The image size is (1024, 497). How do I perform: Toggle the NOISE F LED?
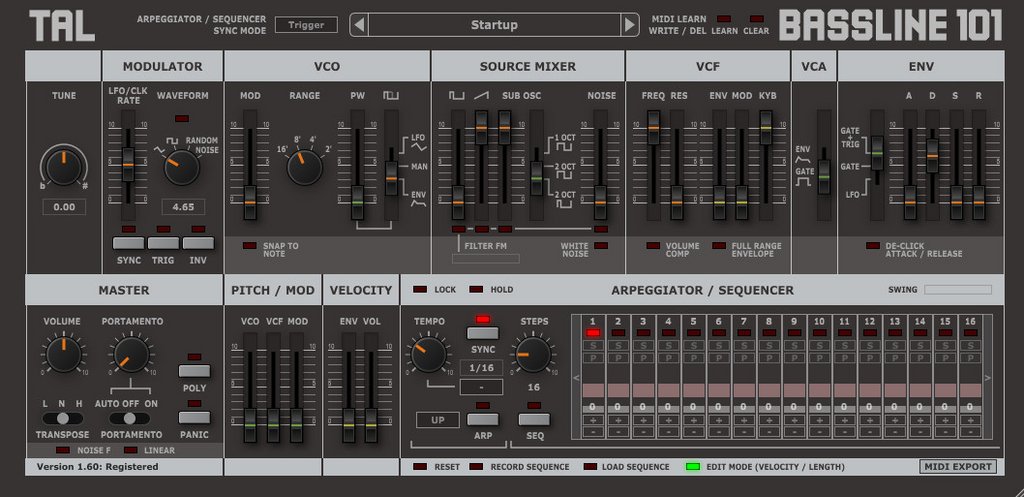click(63, 450)
